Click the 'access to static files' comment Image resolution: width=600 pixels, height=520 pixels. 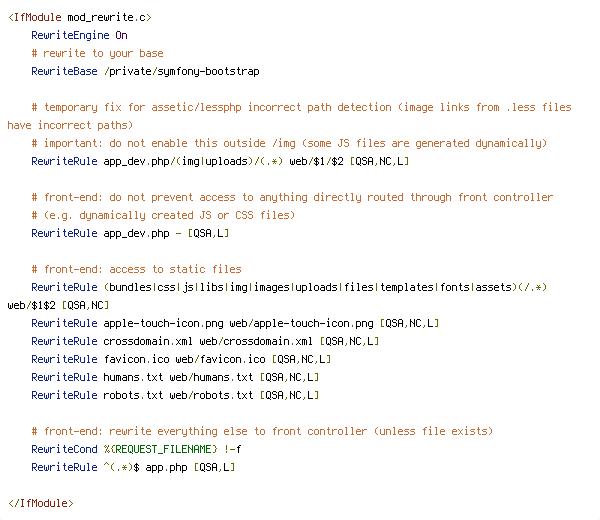[137, 269]
